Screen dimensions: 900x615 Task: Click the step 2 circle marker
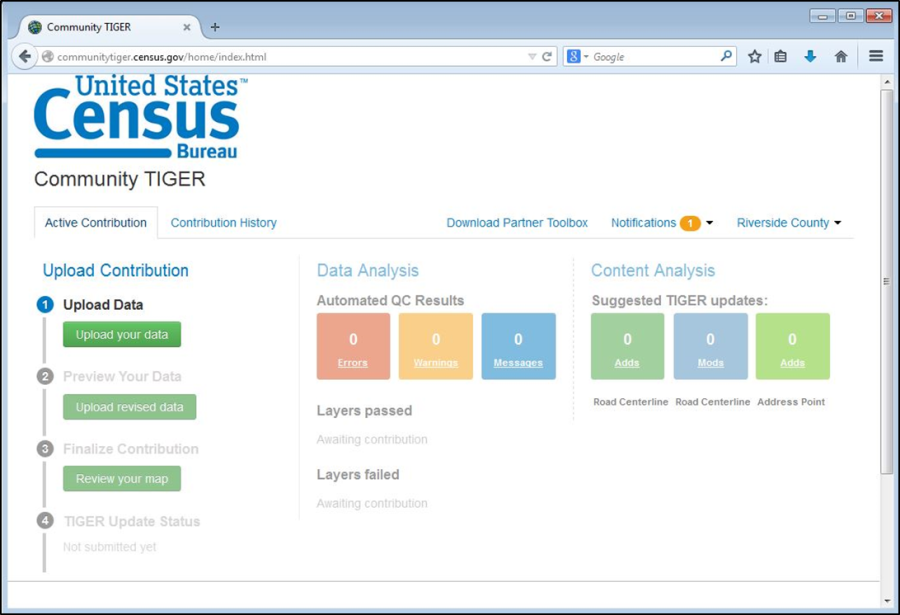(45, 376)
